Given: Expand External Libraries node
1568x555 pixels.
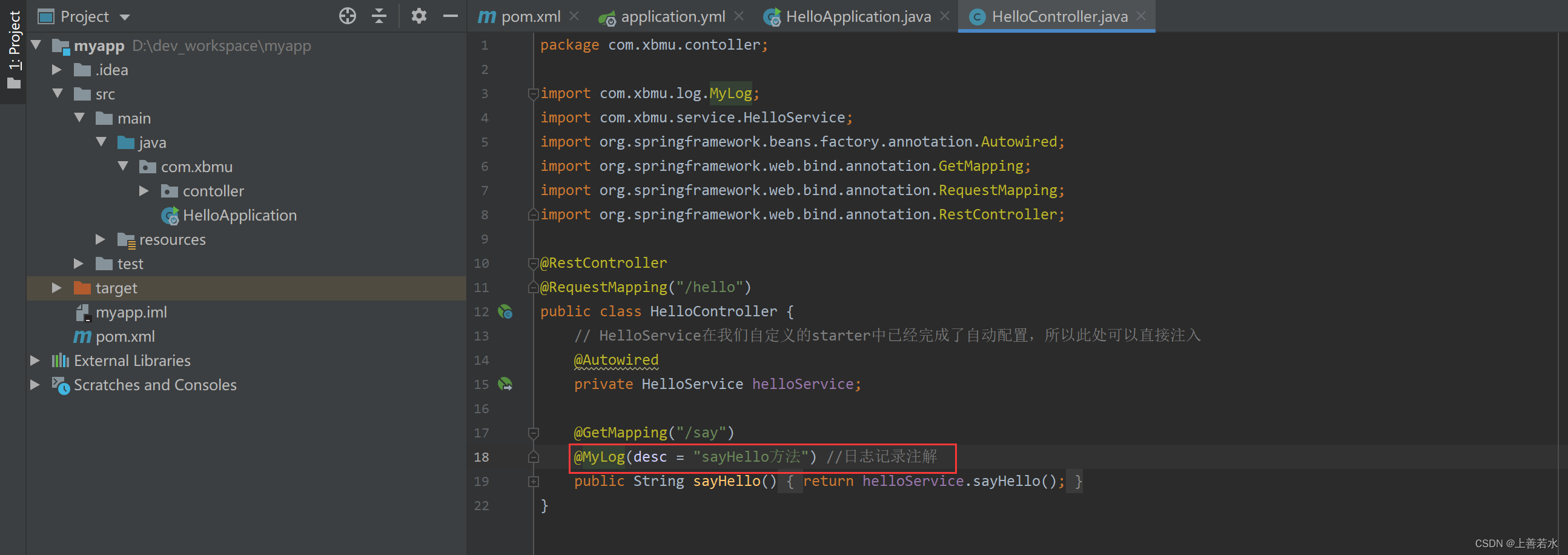Looking at the screenshot, I should click(x=35, y=361).
